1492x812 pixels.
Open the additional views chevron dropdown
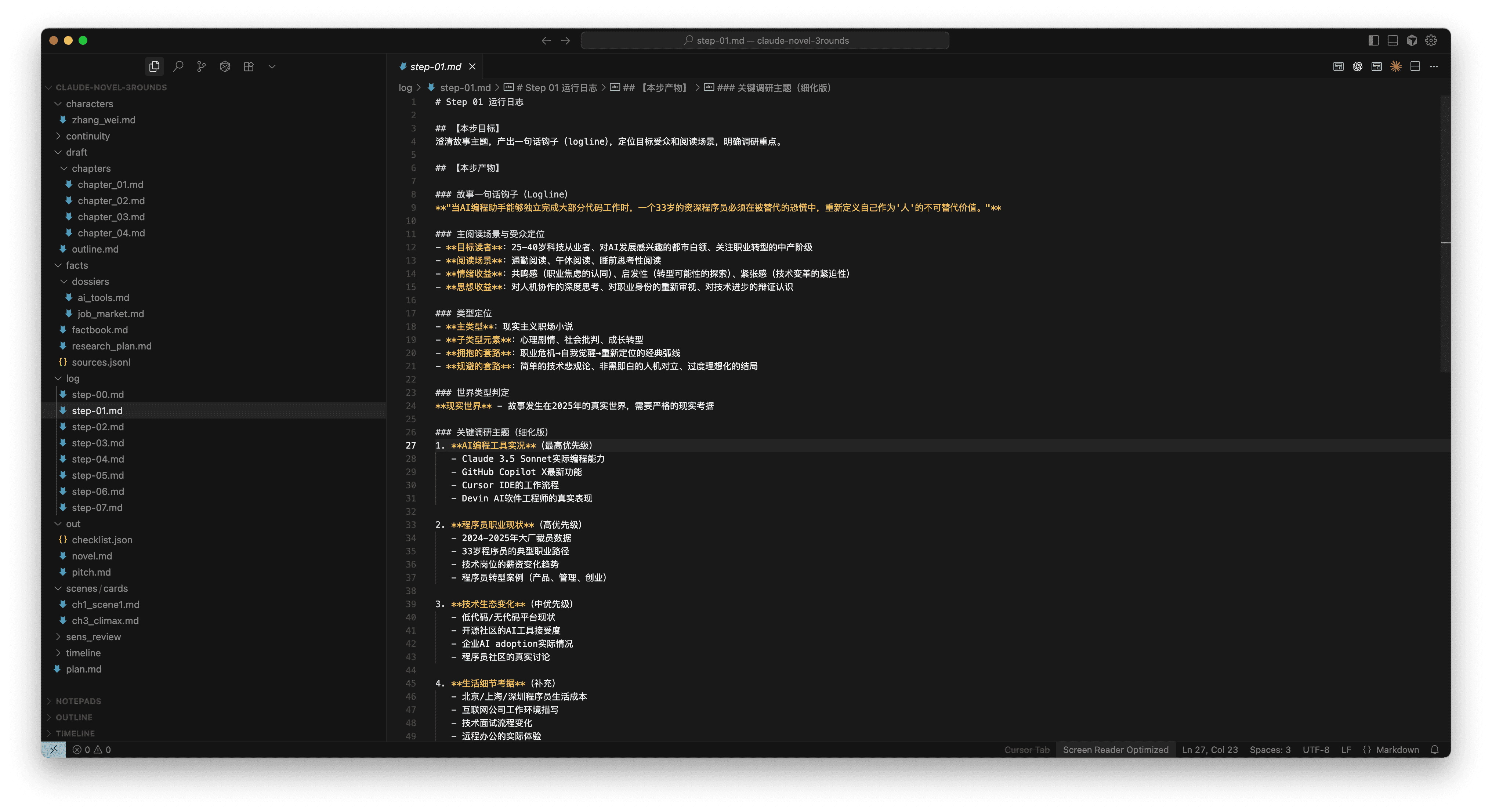click(x=272, y=66)
